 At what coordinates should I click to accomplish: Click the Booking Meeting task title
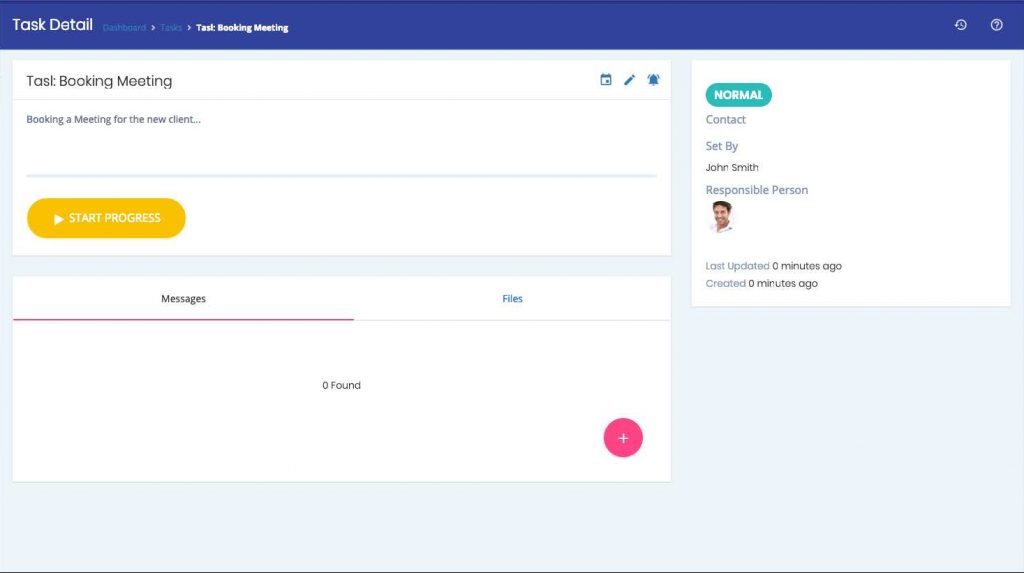pyautogui.click(x=99, y=81)
